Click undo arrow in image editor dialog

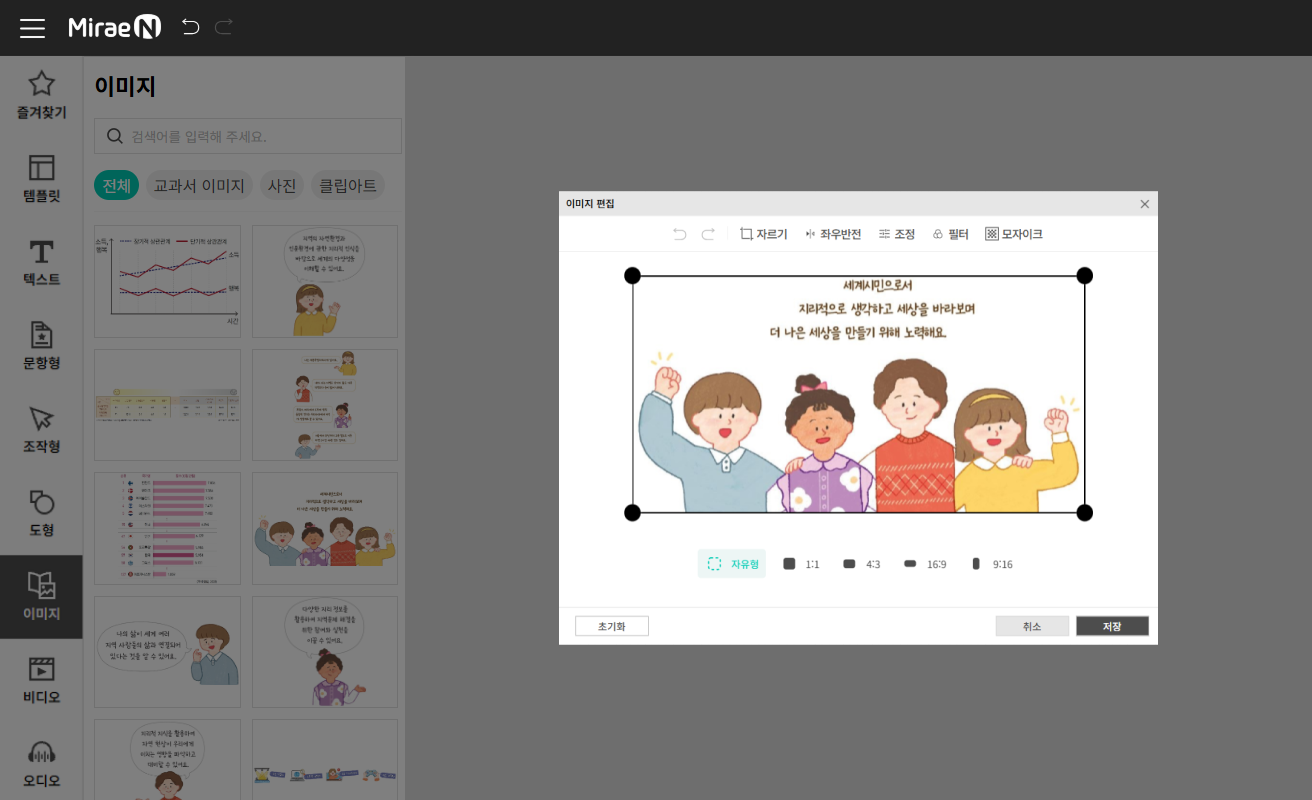pyautogui.click(x=680, y=234)
